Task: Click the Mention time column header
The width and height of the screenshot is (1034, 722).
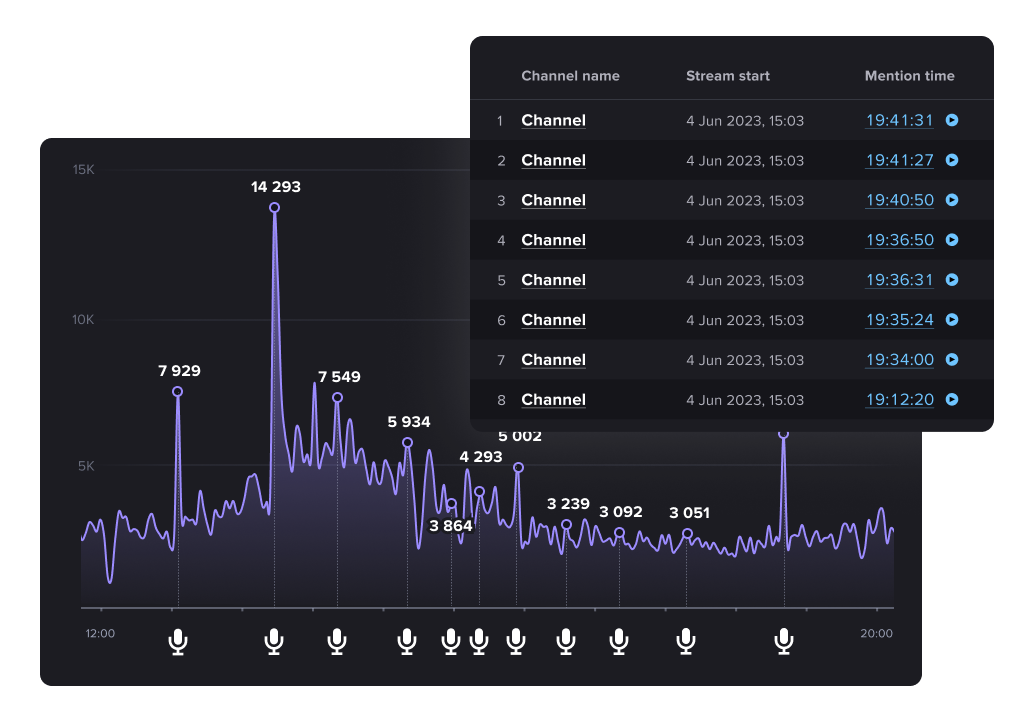Action: coord(909,75)
